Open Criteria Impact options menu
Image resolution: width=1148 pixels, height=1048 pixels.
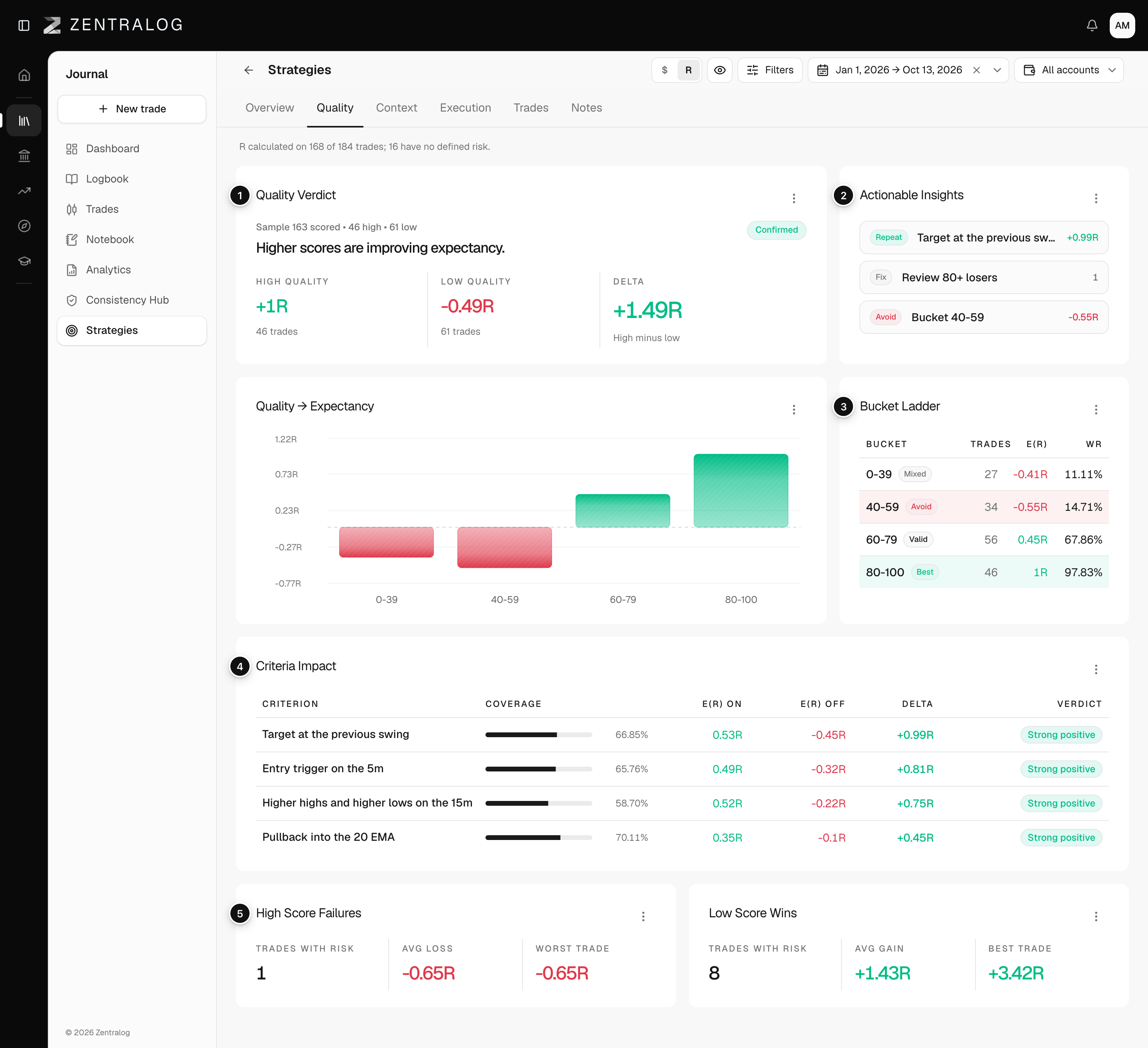(1096, 669)
